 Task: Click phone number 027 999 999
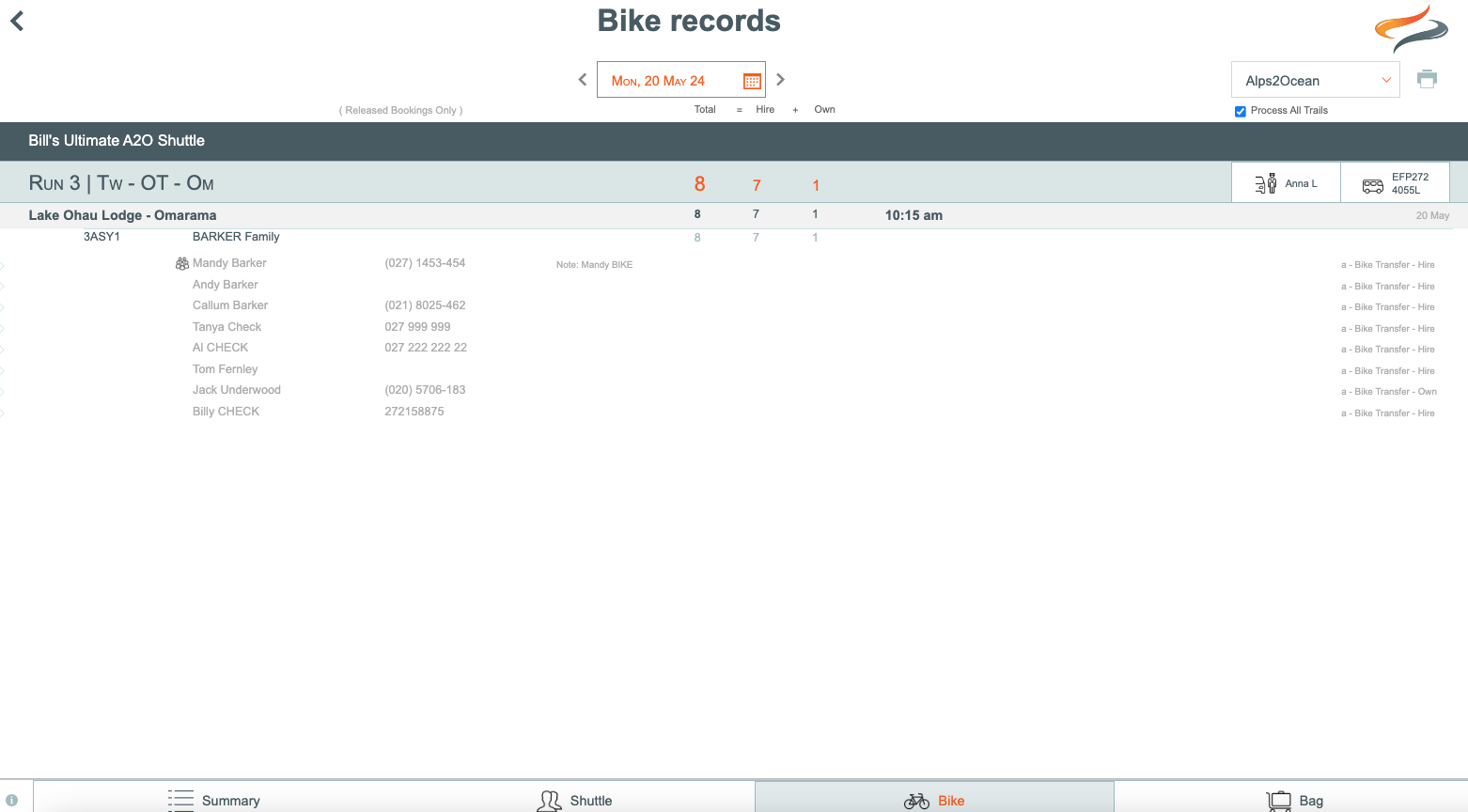click(417, 327)
